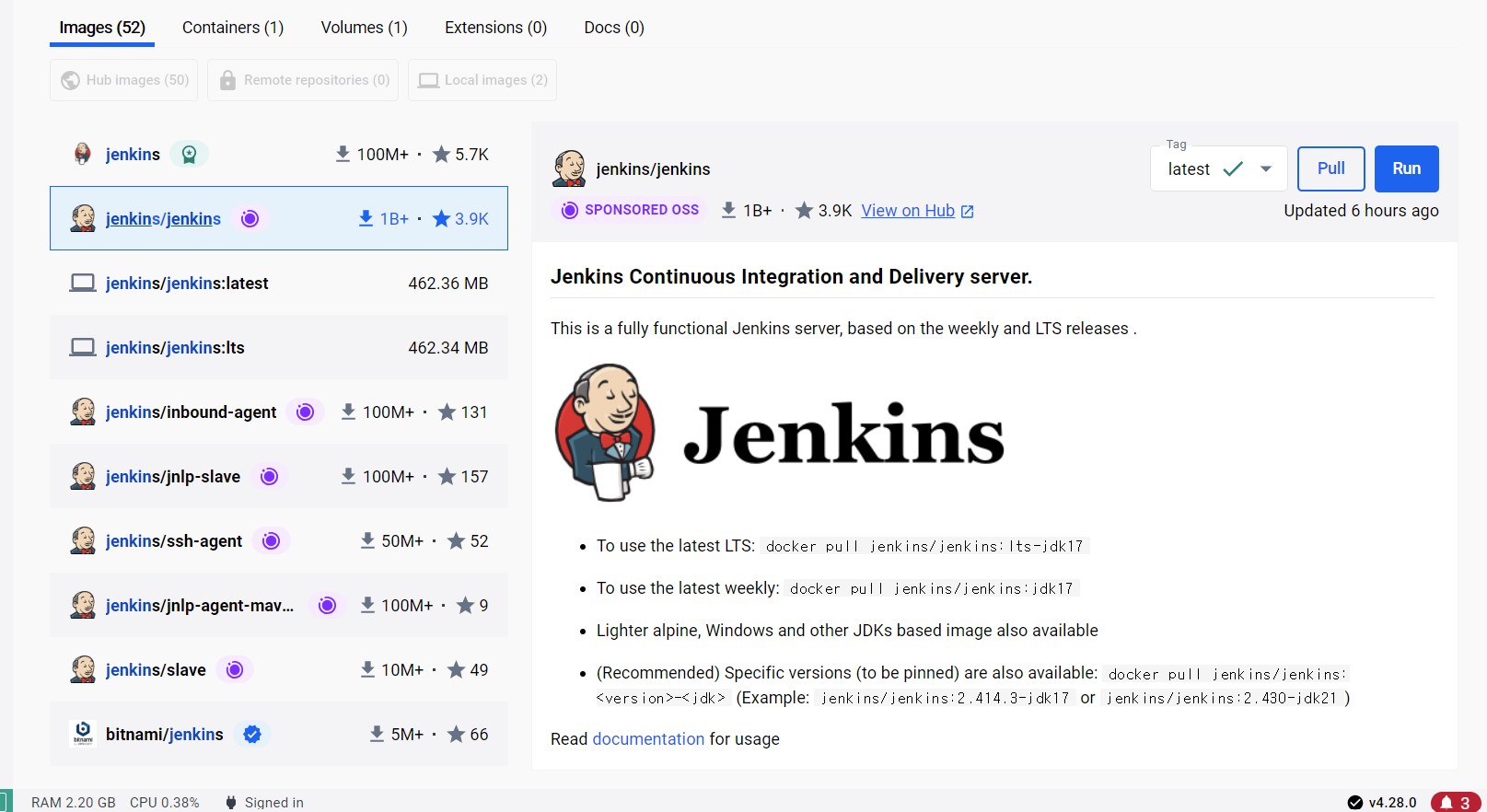Select local image jenkins/jenkins:lts
The height and width of the screenshot is (812, 1487).
tap(279, 347)
